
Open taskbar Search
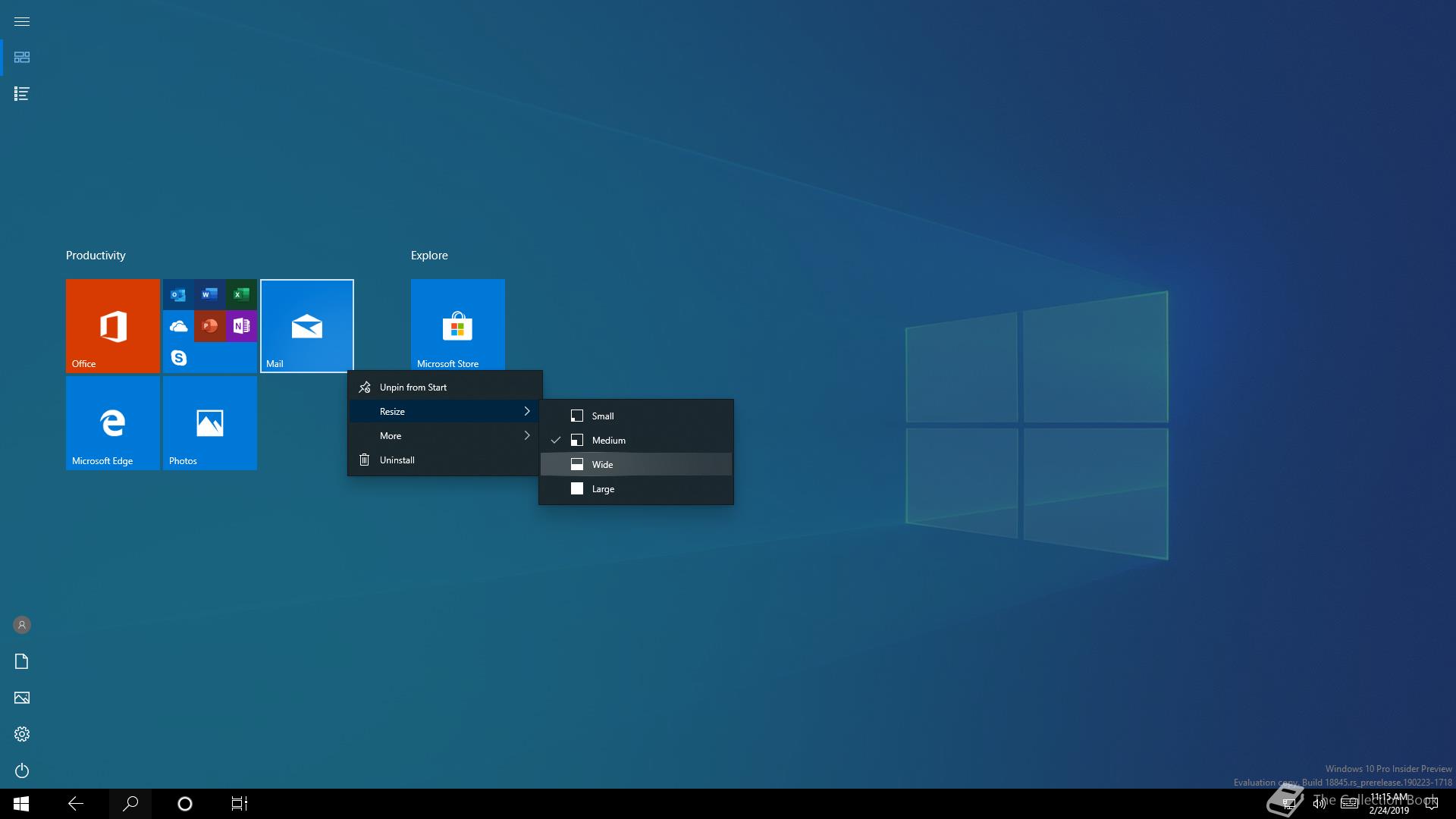pos(130,804)
